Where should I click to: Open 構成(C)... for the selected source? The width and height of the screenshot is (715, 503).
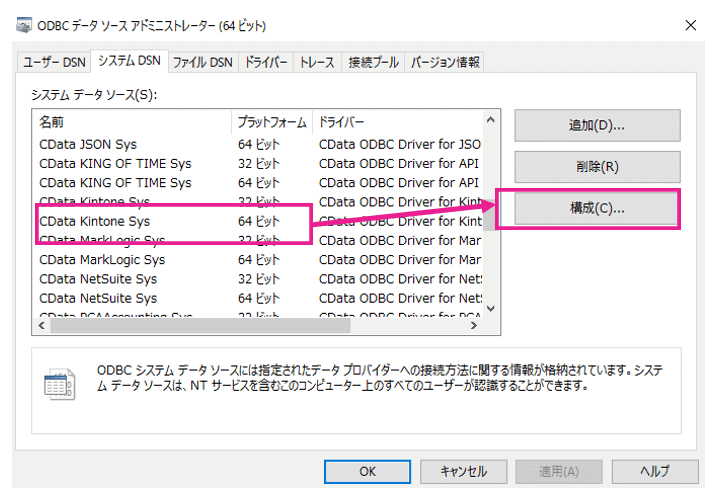pos(597,208)
